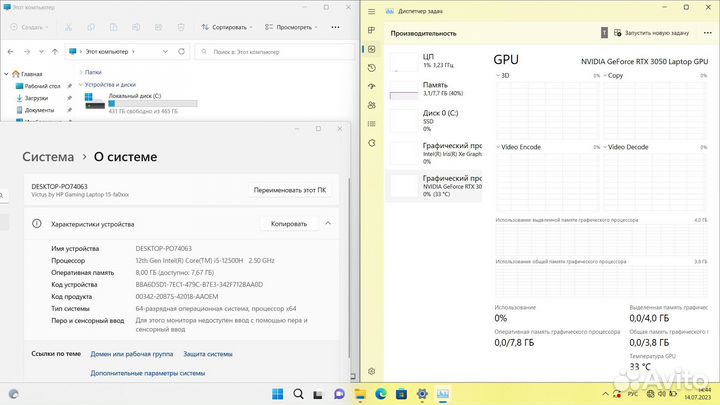Collapse the Главная tree node
This screenshot has height=405, width=720.
click(x=6, y=74)
